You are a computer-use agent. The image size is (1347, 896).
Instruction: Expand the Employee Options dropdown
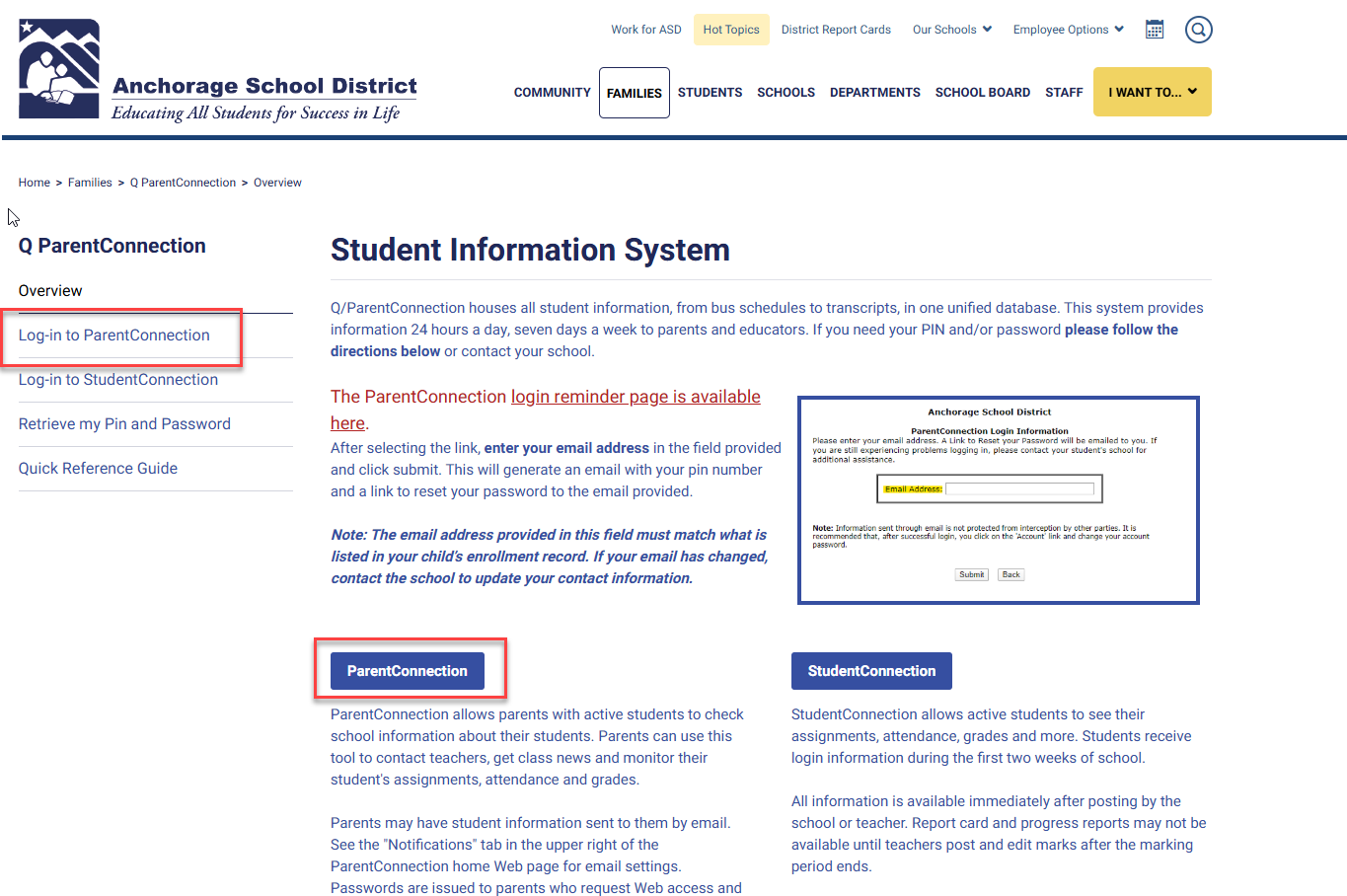click(x=1069, y=30)
